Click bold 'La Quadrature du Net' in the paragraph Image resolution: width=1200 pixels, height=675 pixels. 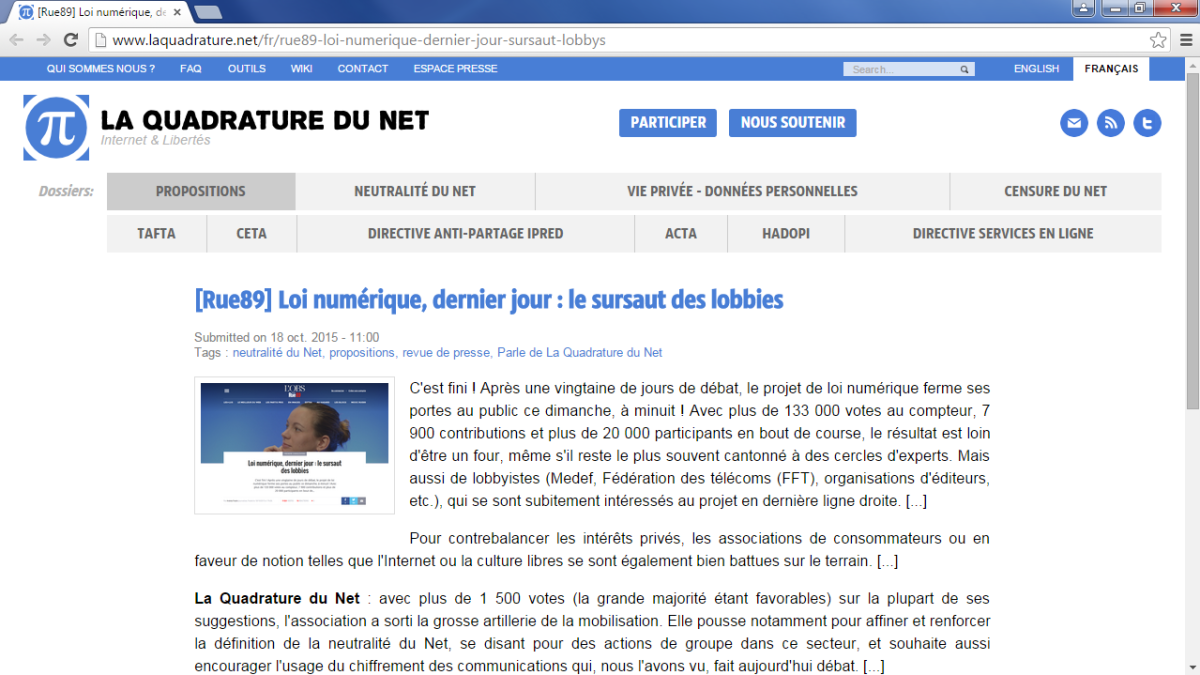pyautogui.click(x=277, y=599)
